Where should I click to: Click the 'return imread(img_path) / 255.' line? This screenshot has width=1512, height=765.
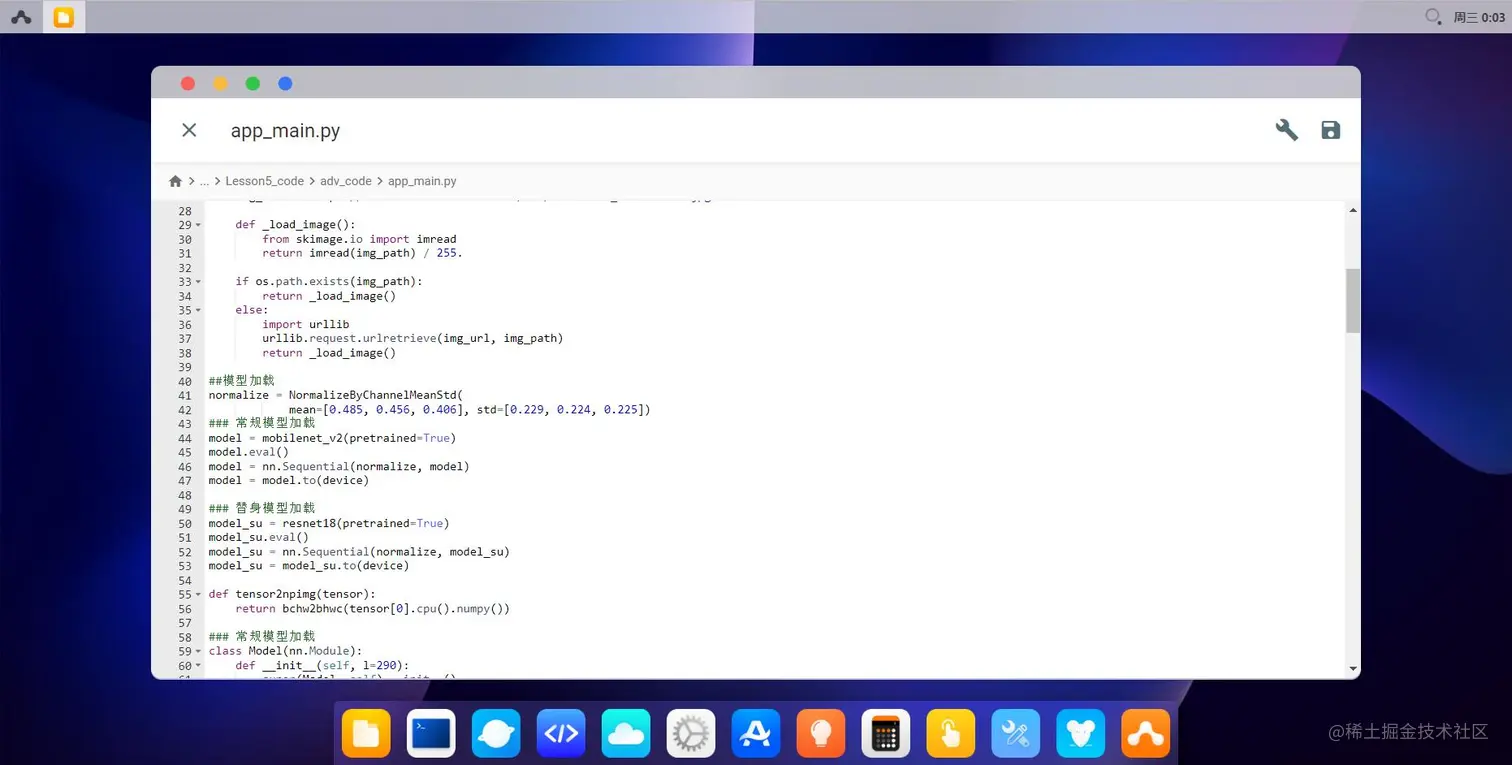pyautogui.click(x=362, y=253)
